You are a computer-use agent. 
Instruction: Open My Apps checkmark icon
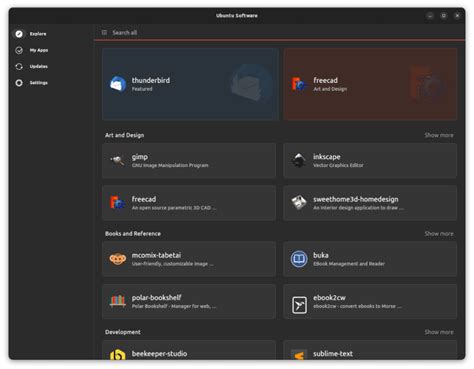[19, 50]
